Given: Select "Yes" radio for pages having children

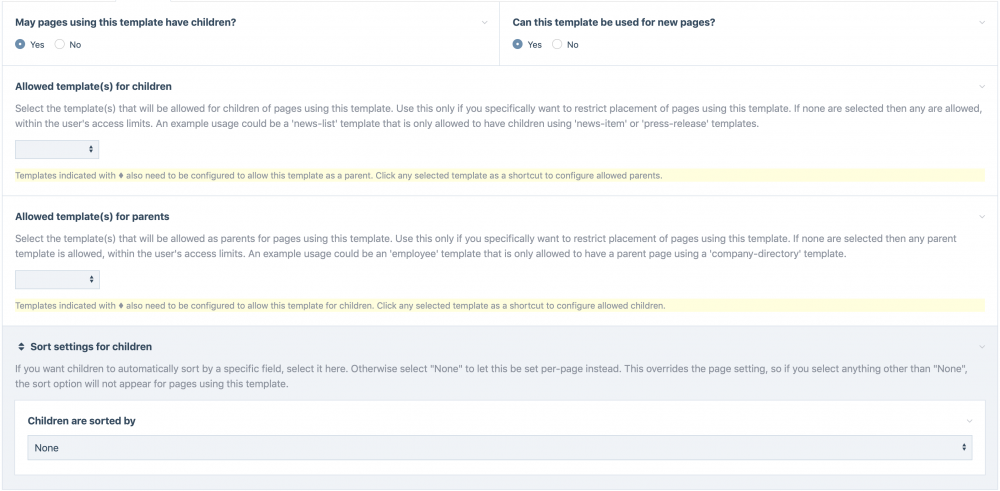Looking at the screenshot, I should [20, 45].
